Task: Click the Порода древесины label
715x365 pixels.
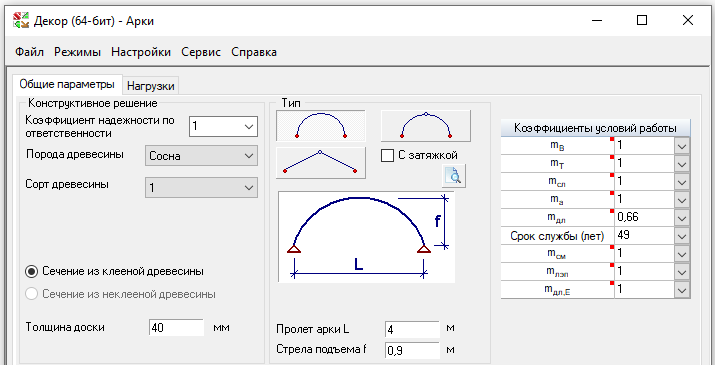Action: point(75,154)
